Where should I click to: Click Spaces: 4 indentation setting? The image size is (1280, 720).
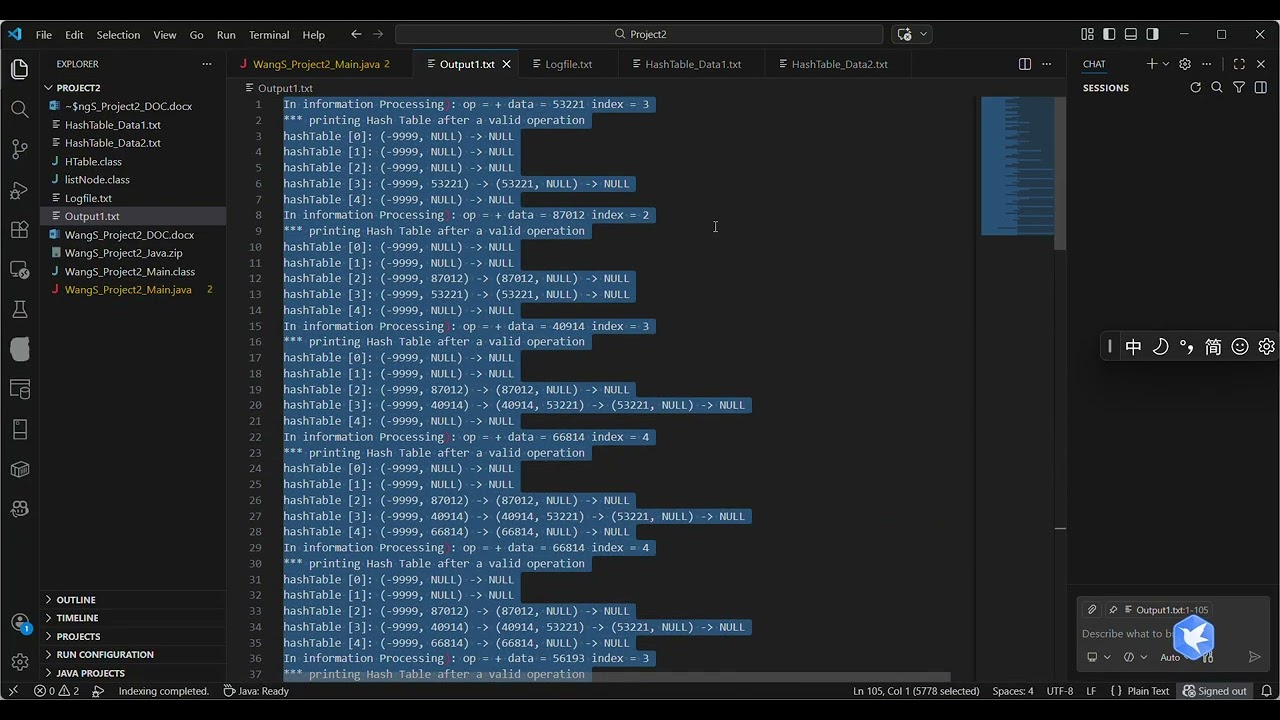[x=1013, y=691]
